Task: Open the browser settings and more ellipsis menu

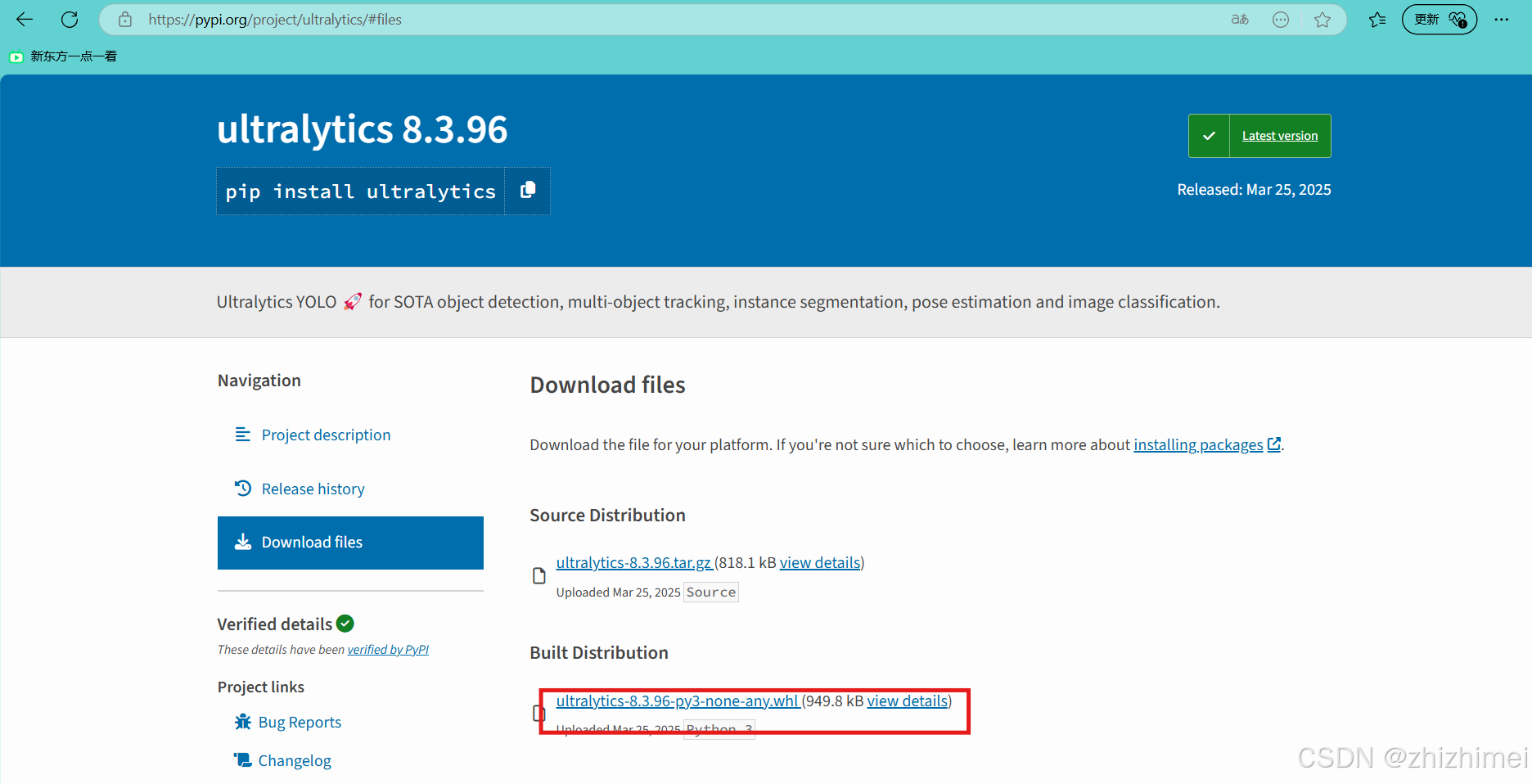Action: pyautogui.click(x=1501, y=20)
